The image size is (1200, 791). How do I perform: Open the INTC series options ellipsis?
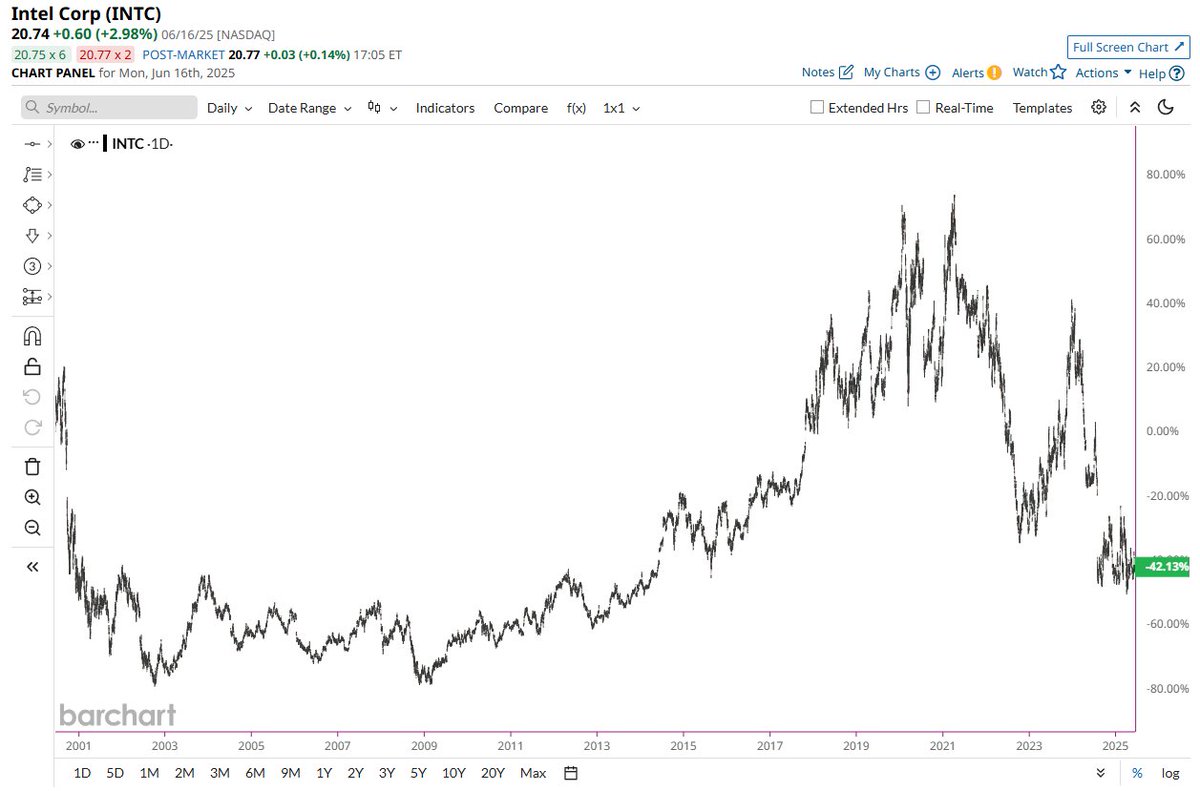click(x=93, y=144)
